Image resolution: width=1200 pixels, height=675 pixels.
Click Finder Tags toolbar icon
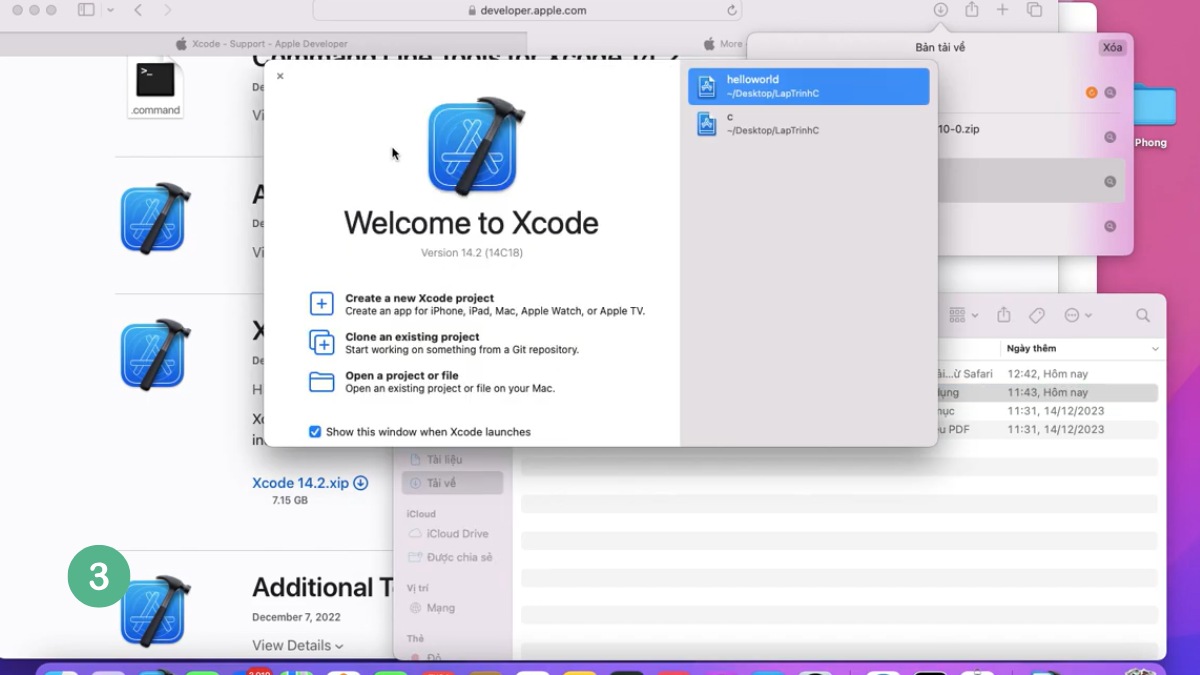1037,315
